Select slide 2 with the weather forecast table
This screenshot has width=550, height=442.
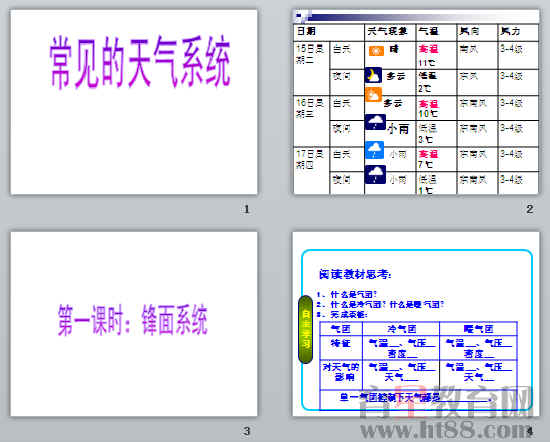click(x=416, y=102)
